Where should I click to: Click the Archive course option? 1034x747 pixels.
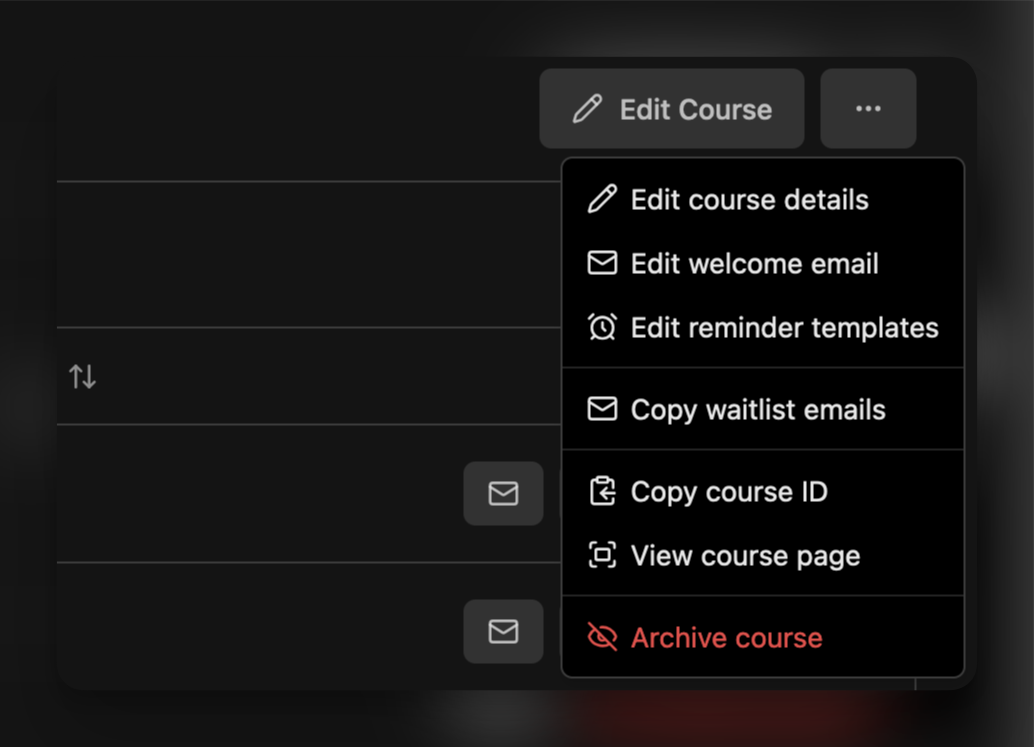[726, 637]
